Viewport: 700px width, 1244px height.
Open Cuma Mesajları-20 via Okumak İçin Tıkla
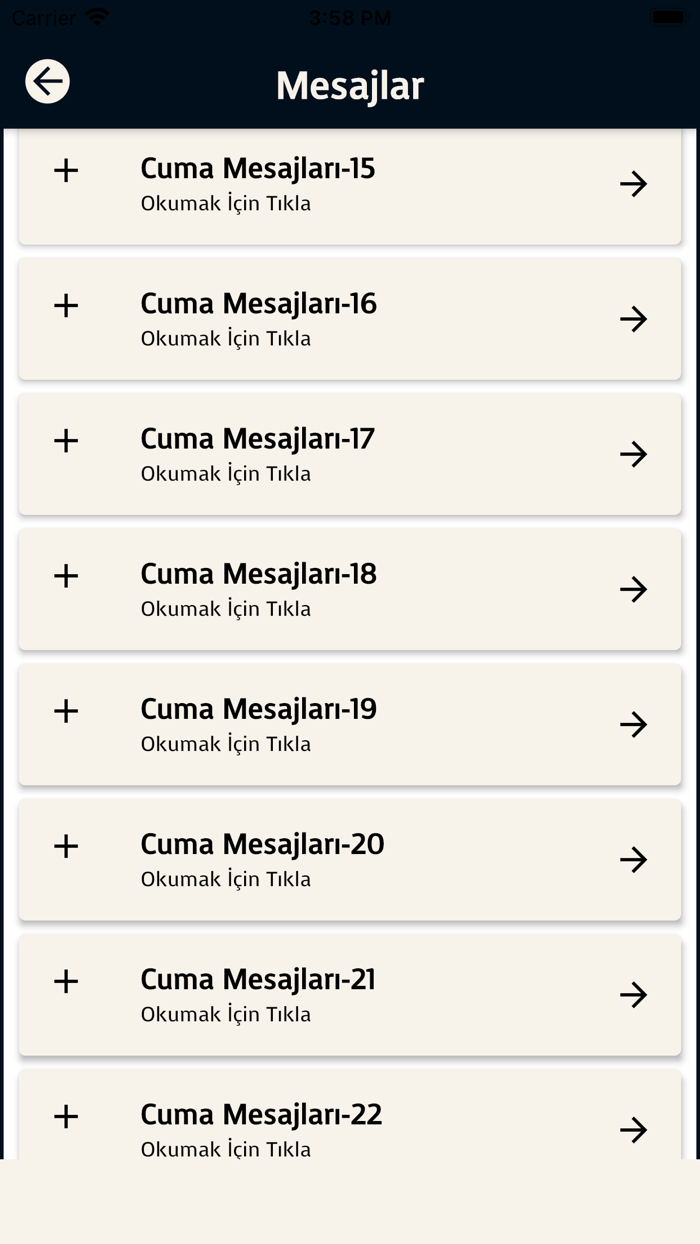pos(225,878)
